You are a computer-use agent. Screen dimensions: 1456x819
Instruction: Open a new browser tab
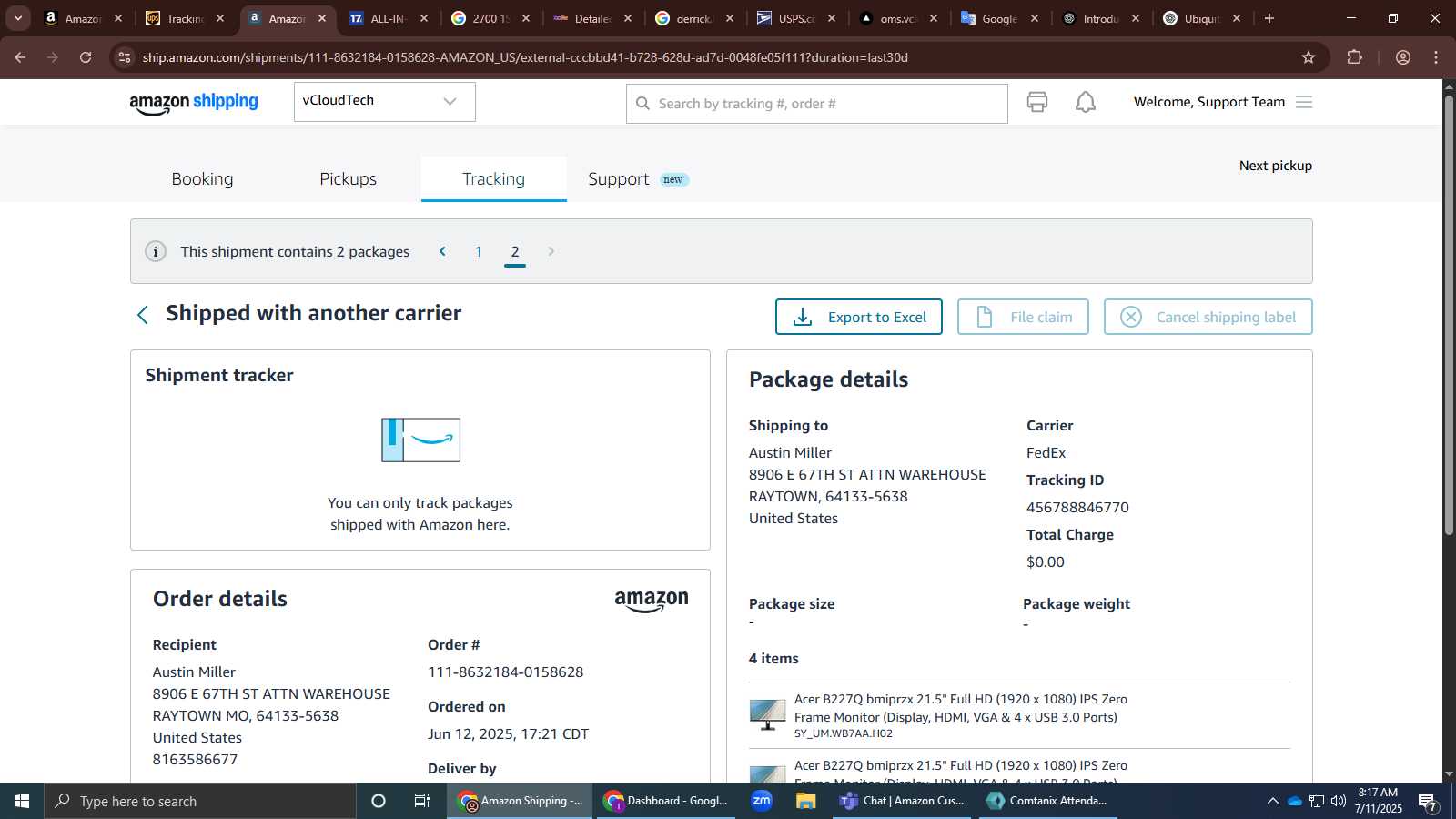click(1269, 18)
